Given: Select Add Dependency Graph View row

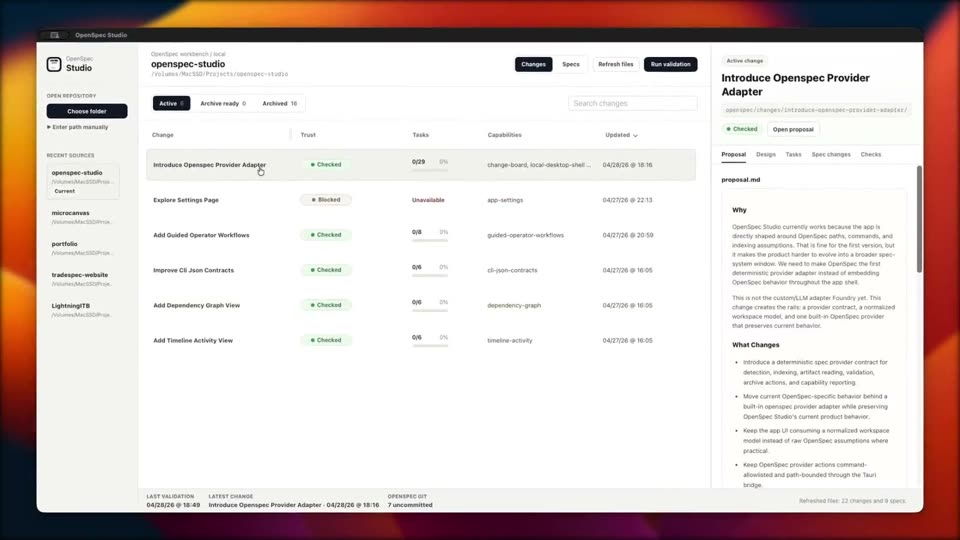Looking at the screenshot, I should click(421, 305).
